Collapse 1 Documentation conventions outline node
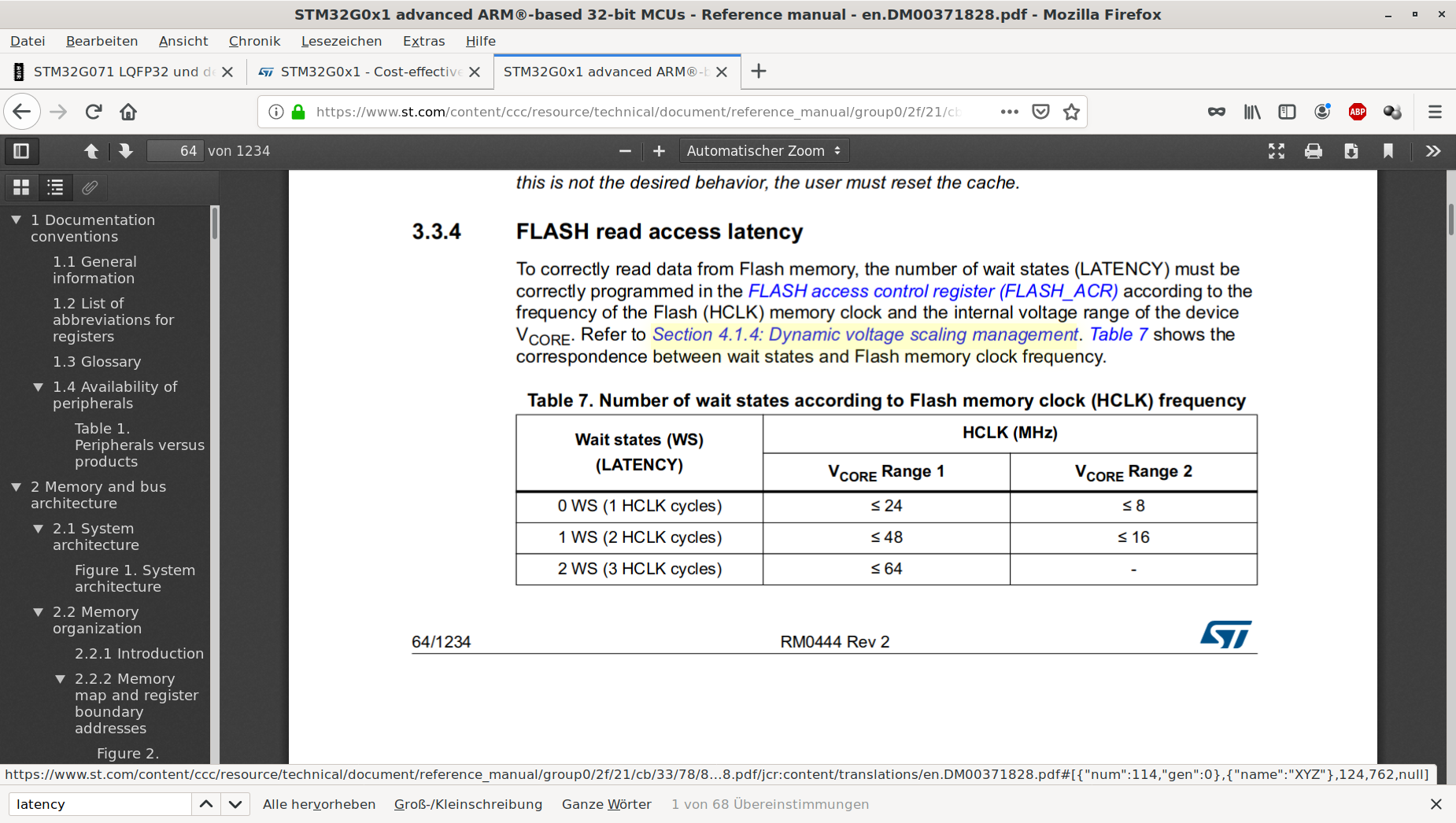Image resolution: width=1456 pixels, height=823 pixels. tap(16, 220)
